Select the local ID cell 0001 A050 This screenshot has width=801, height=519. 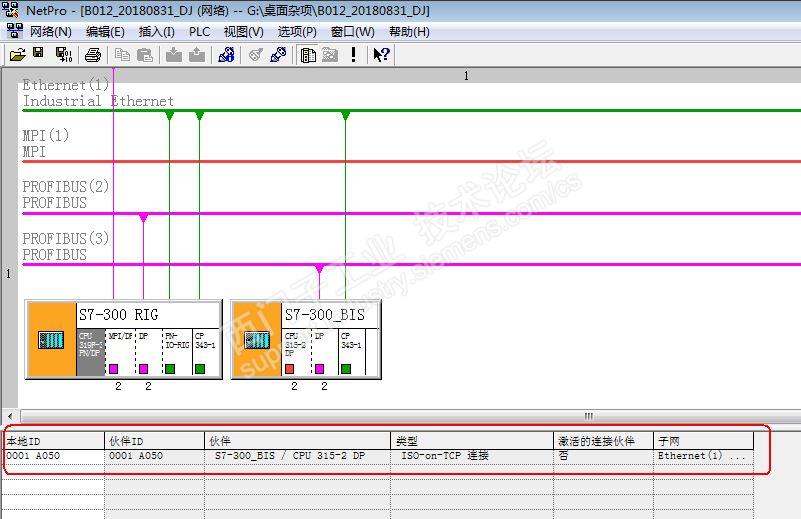pyautogui.click(x=53, y=456)
